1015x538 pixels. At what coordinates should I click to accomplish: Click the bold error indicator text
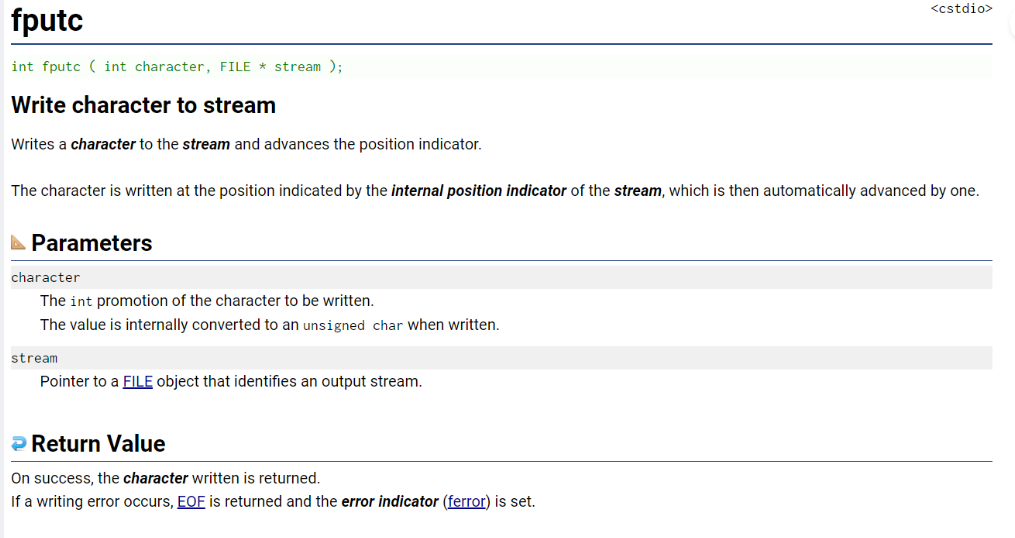pos(390,502)
